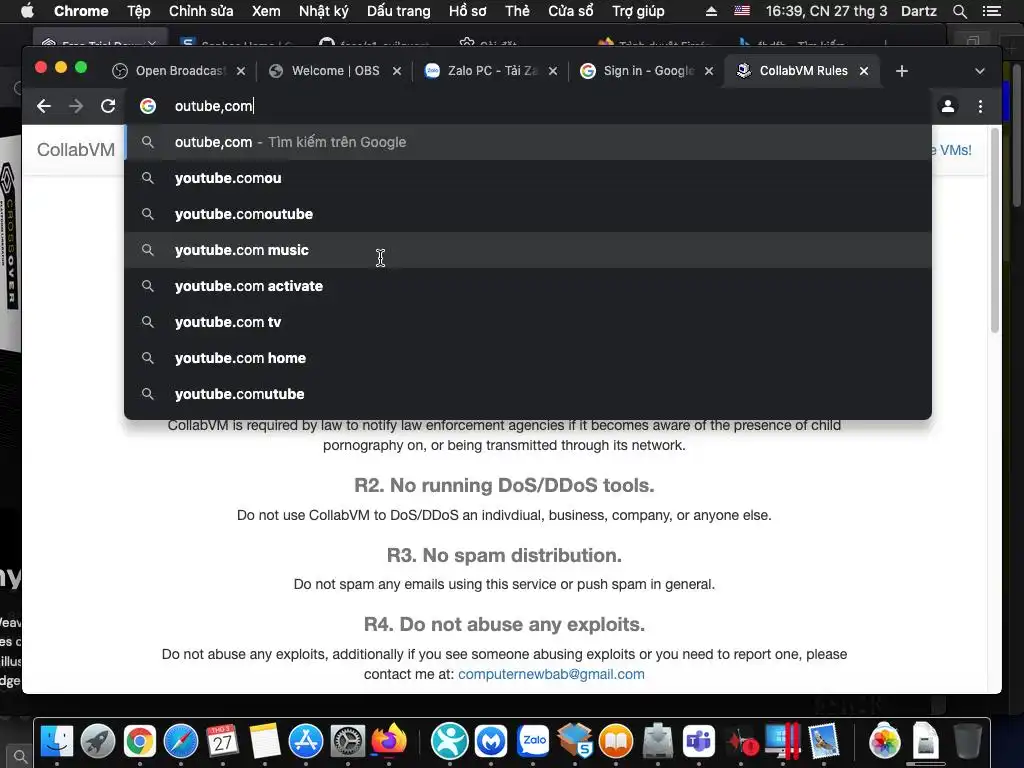Open the Control Center list icon
This screenshot has height=768, width=1024.
coord(991,11)
